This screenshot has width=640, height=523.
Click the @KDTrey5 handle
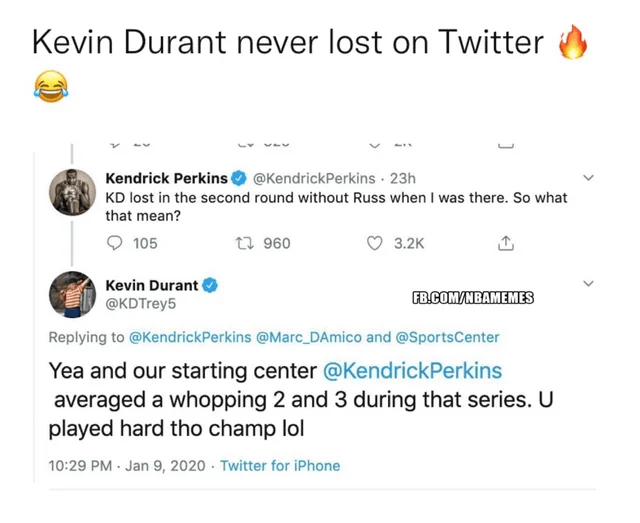[x=140, y=304]
